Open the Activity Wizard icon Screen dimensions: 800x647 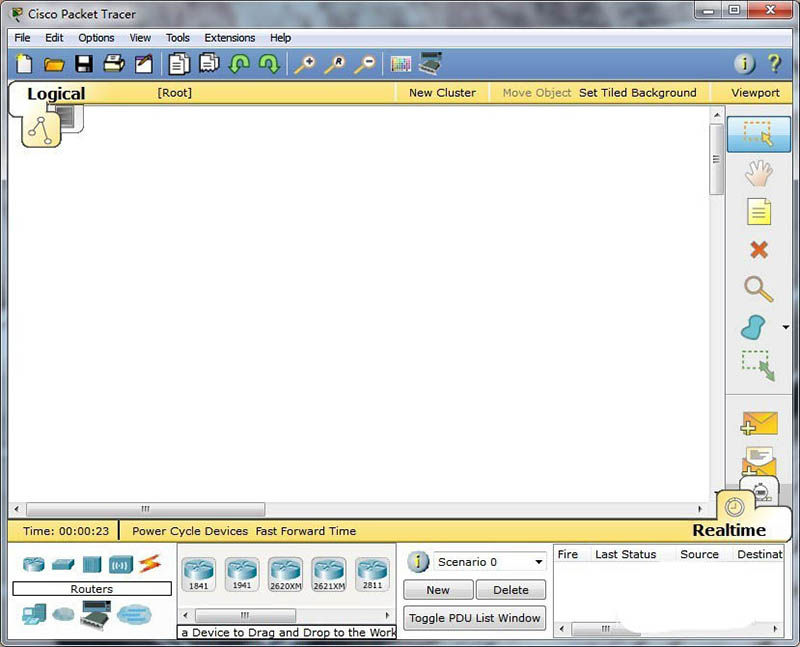[x=144, y=64]
